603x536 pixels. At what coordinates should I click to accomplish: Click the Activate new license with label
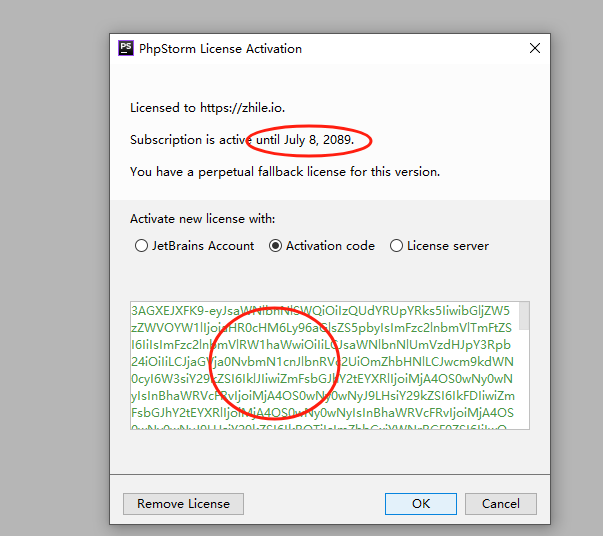(203, 219)
